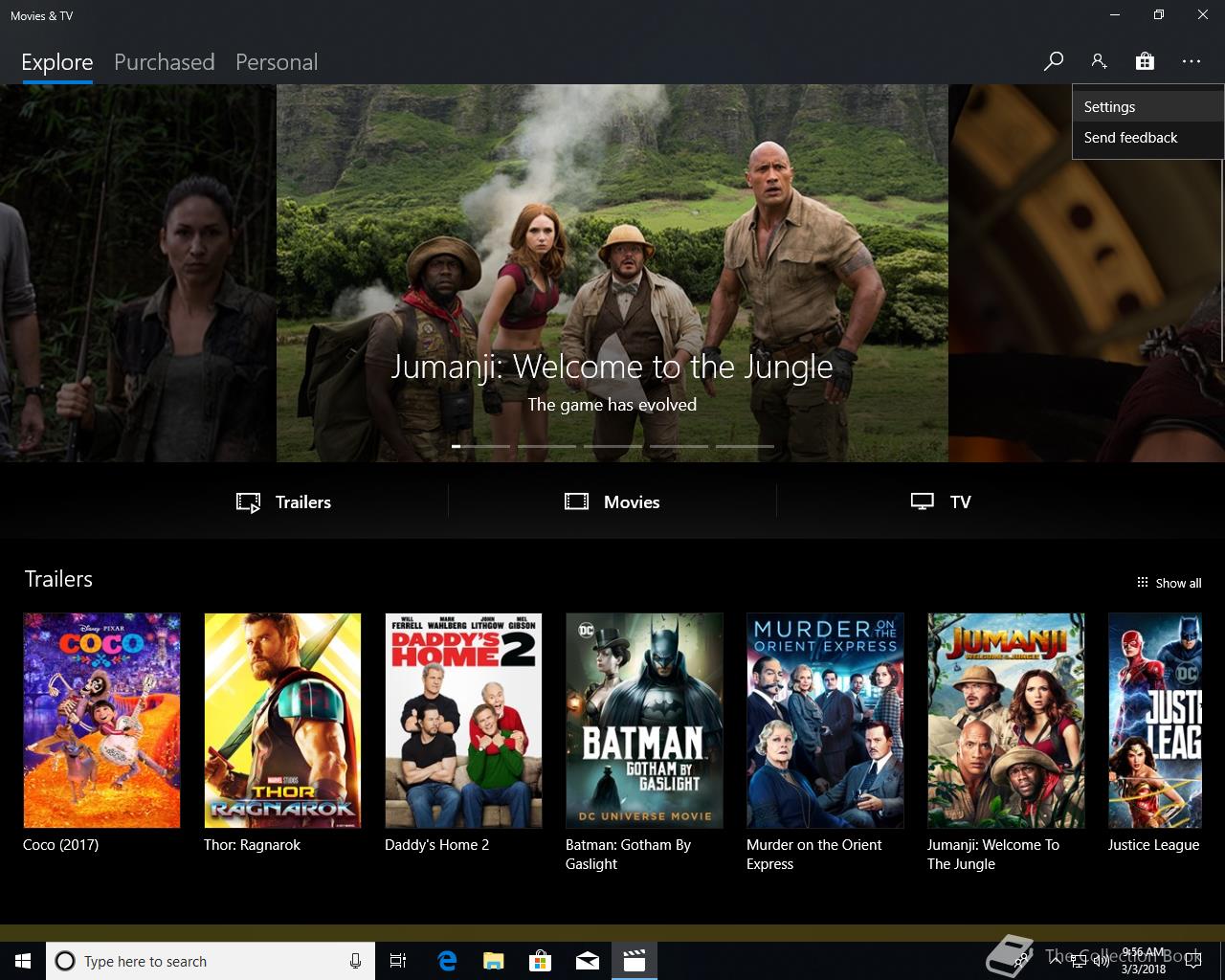Jump to second carousel page indicator

(x=547, y=446)
